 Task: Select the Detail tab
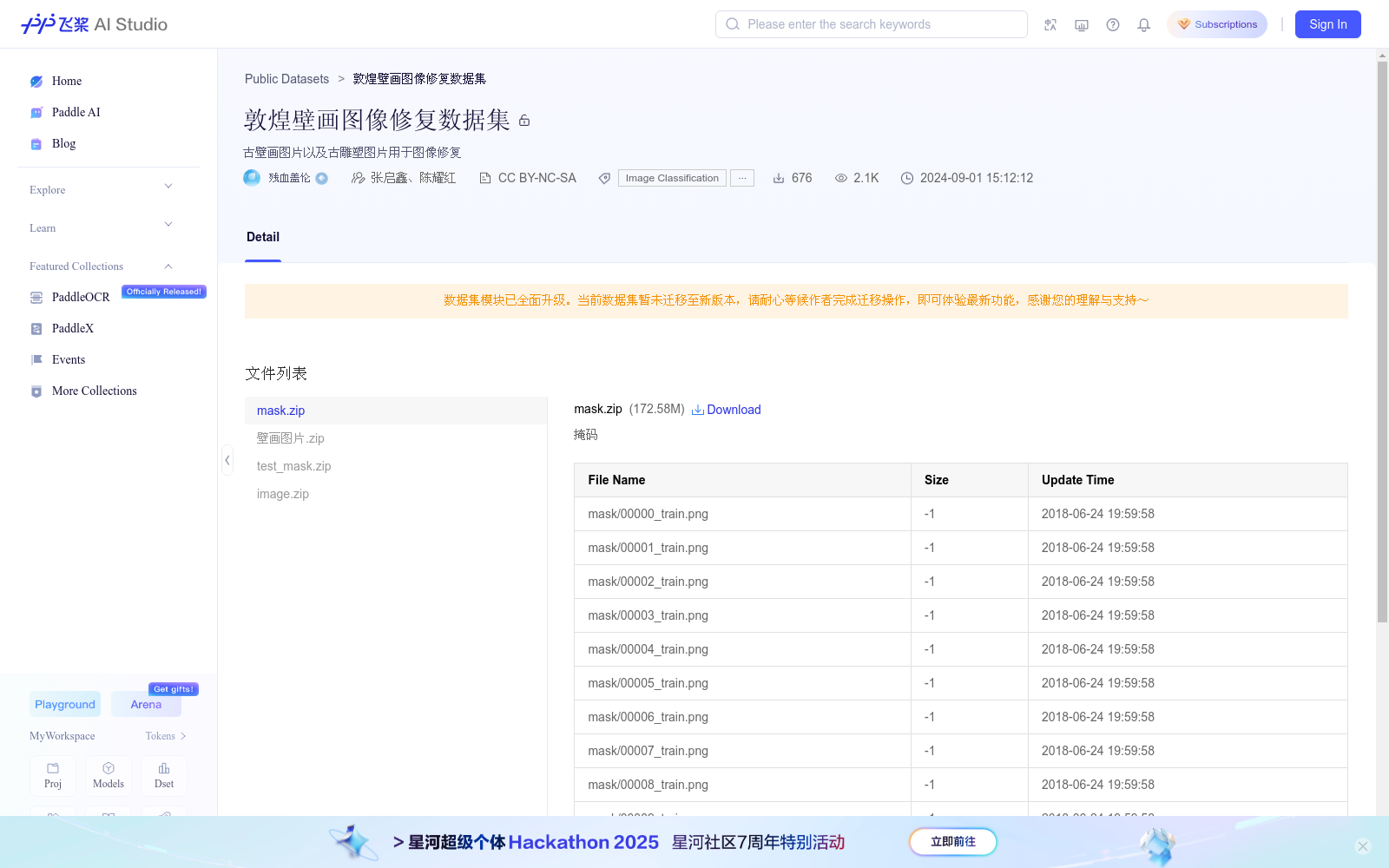point(263,237)
